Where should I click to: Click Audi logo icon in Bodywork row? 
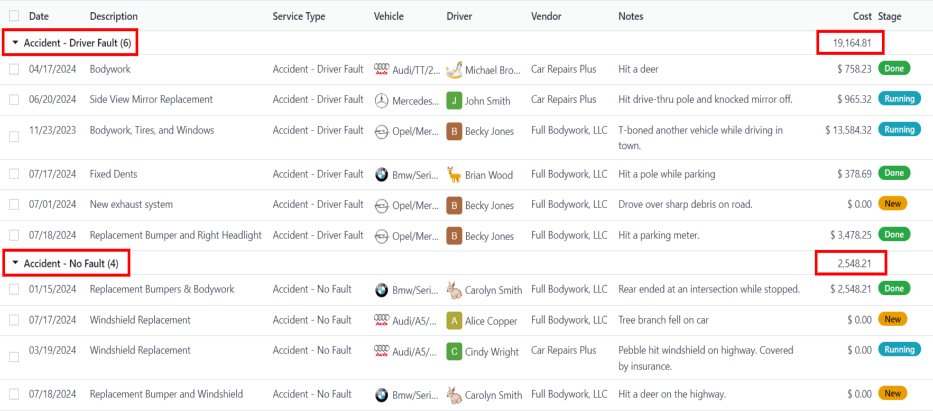pos(381,69)
